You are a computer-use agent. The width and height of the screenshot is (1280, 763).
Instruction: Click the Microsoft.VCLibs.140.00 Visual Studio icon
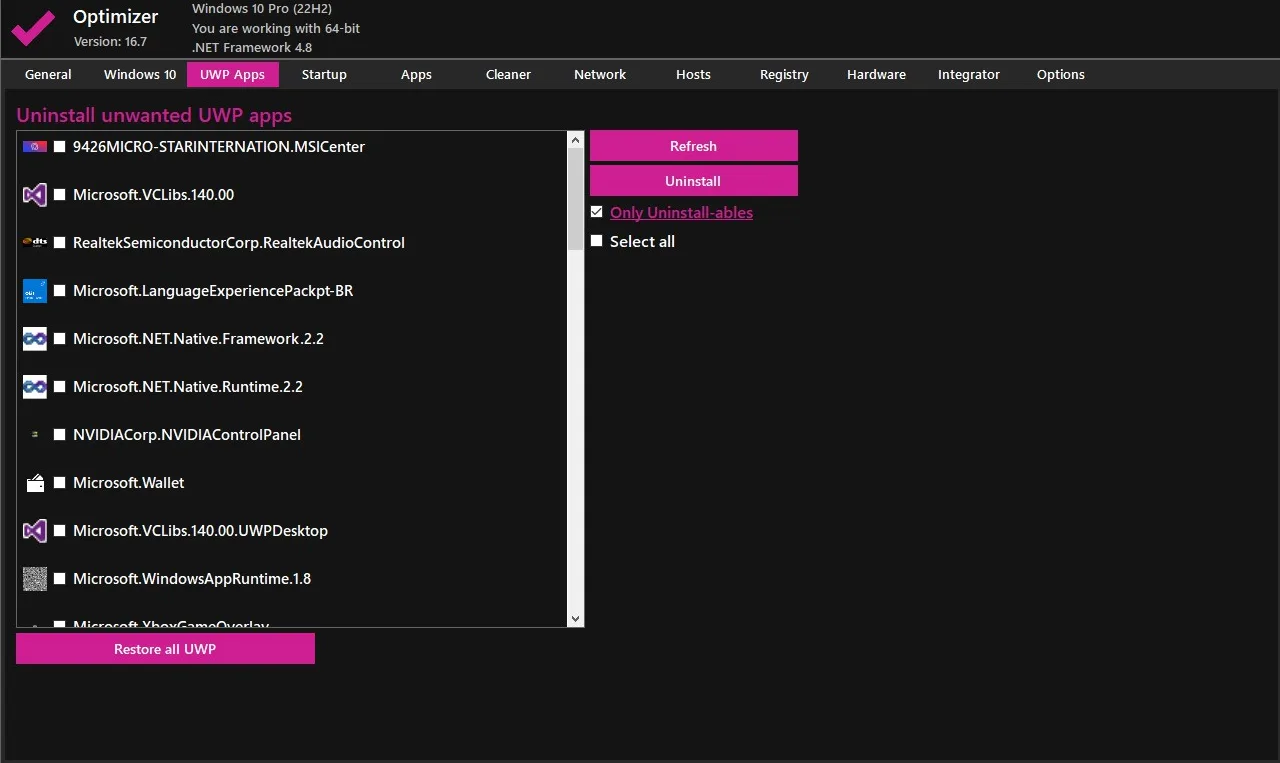coord(35,195)
